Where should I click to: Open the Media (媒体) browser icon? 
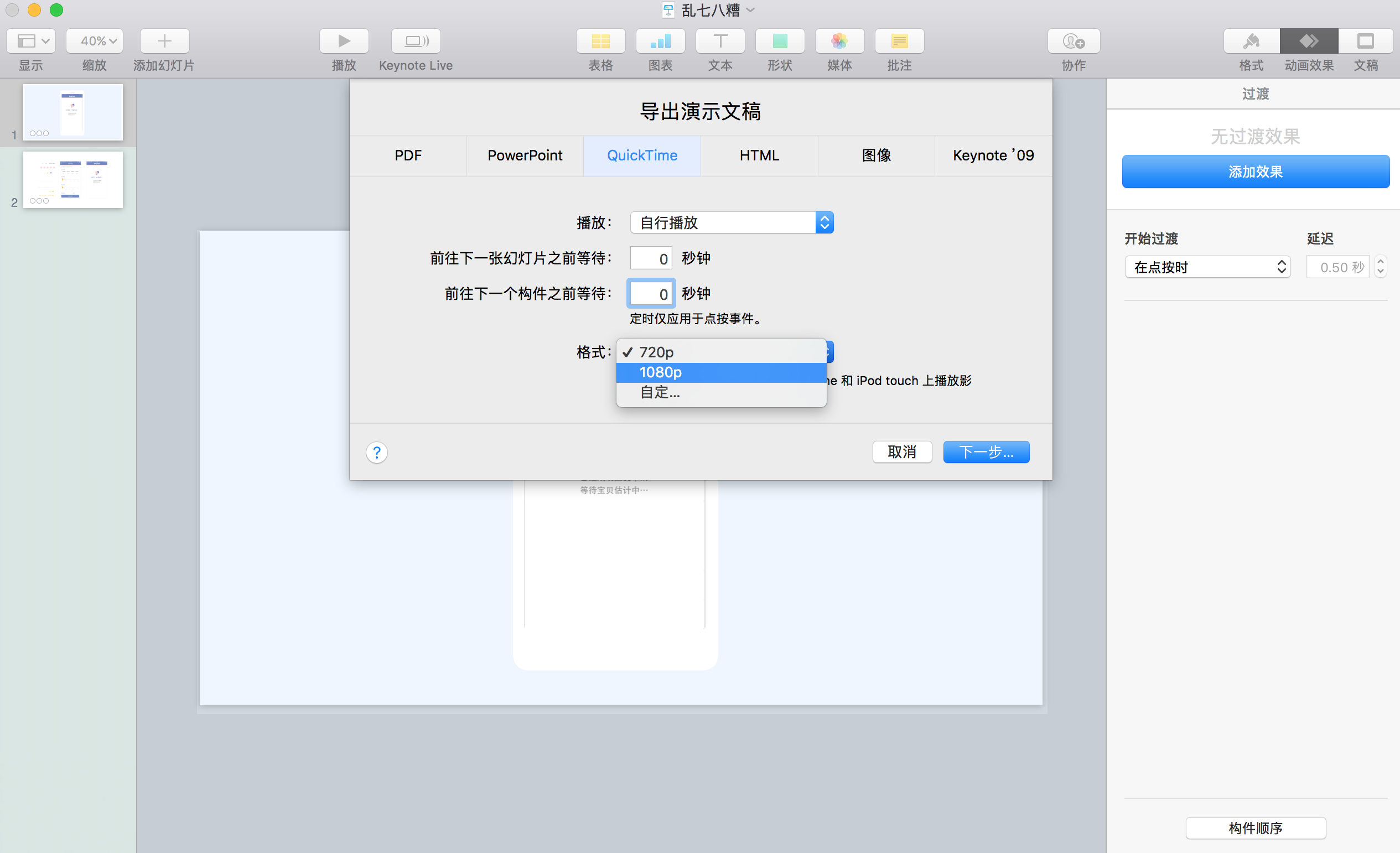pyautogui.click(x=839, y=41)
